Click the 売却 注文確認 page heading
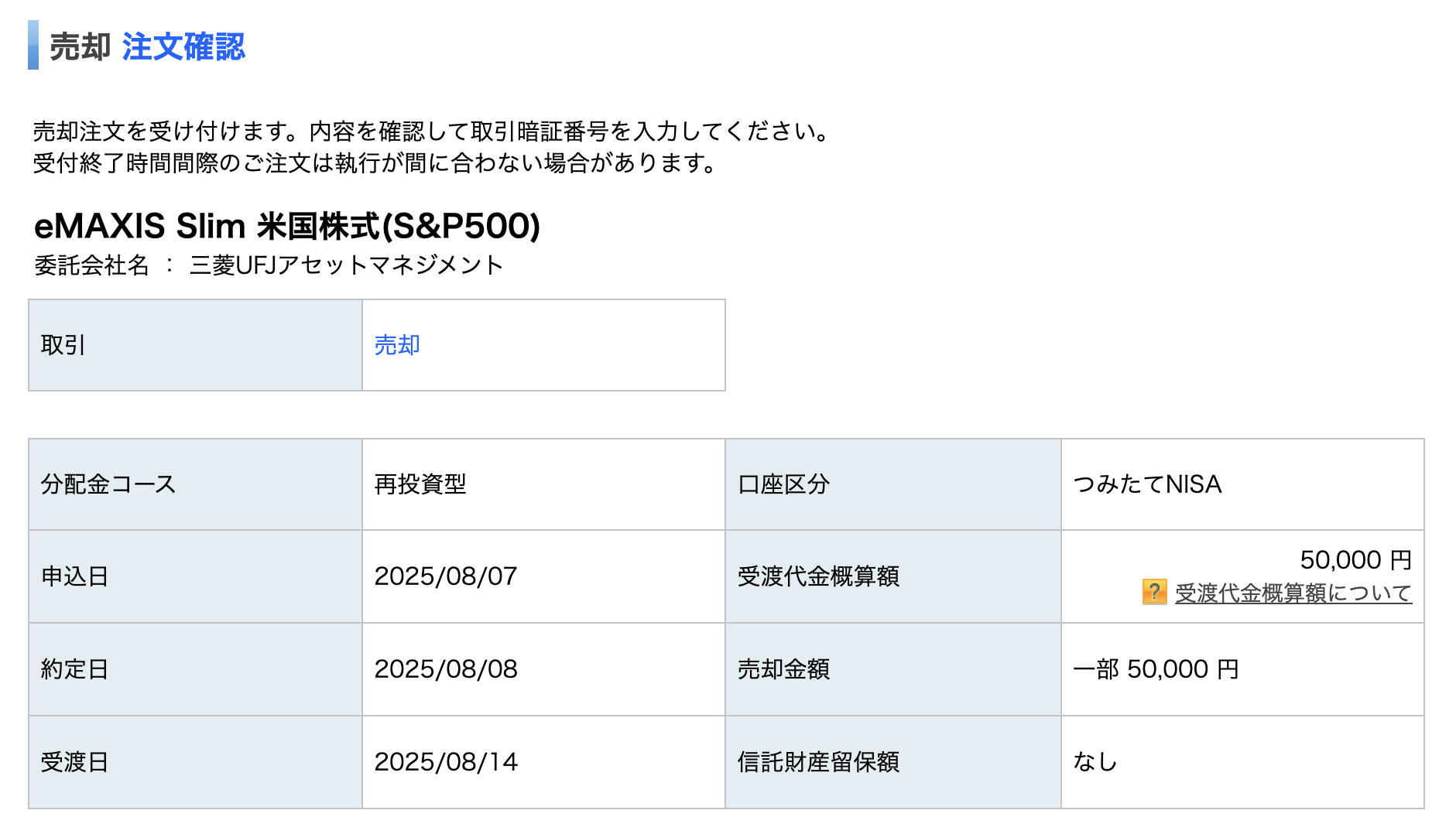Viewport: 1456px width, 817px height. click(x=147, y=47)
